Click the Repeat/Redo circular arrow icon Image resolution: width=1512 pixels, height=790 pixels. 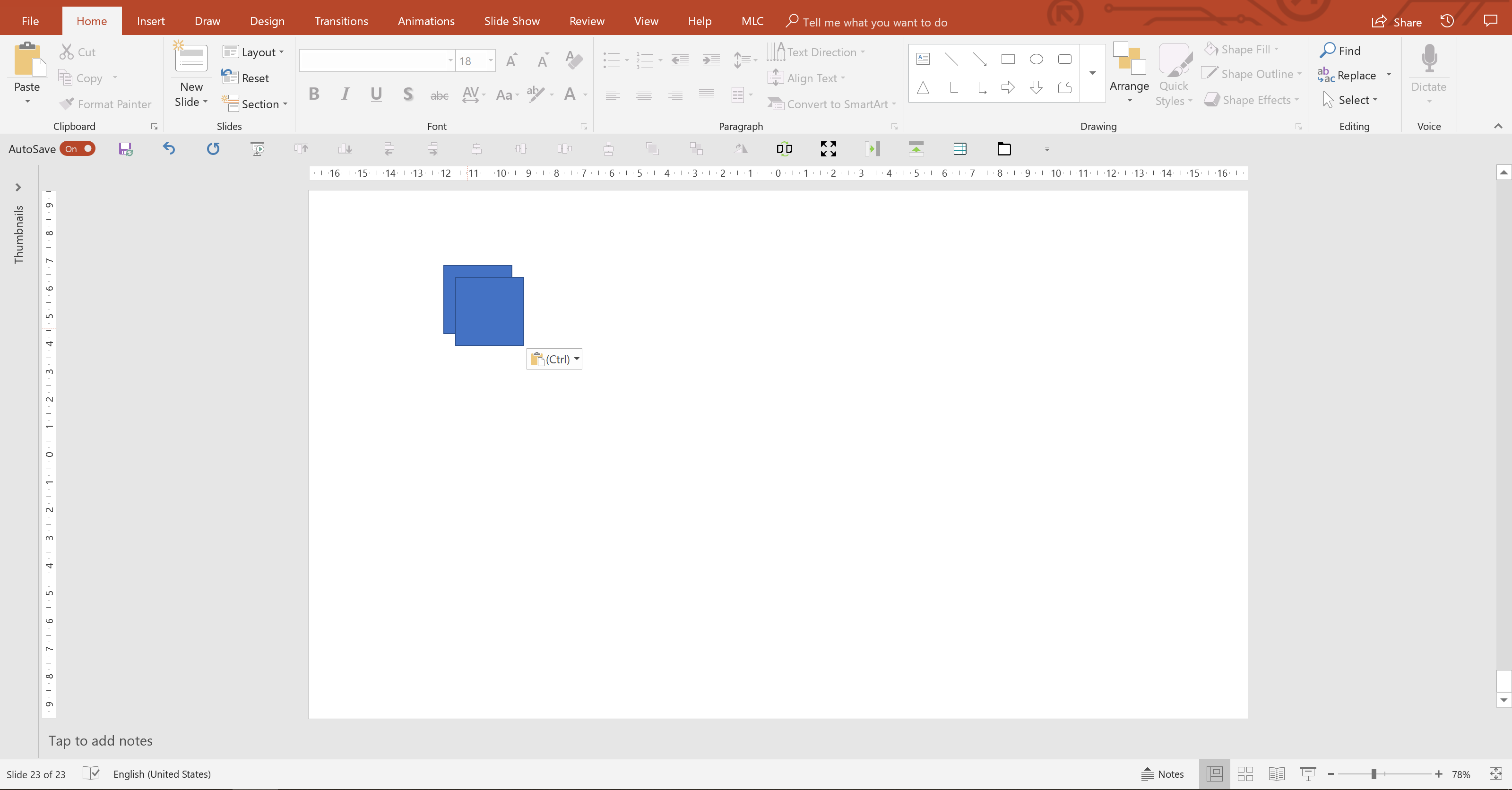(x=213, y=149)
